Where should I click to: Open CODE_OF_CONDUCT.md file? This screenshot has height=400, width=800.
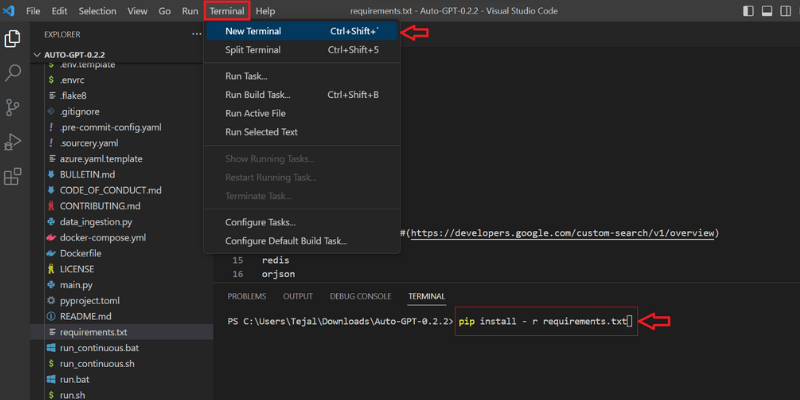pyautogui.click(x=111, y=190)
